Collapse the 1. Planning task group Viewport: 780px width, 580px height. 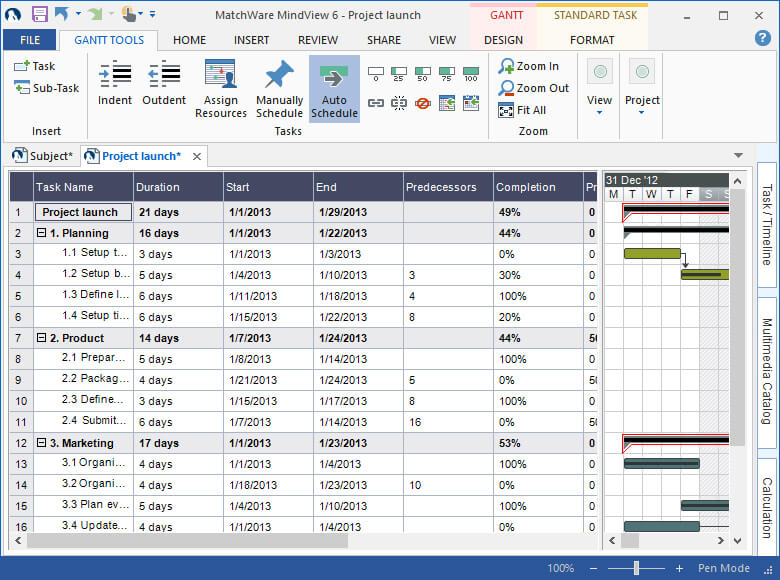click(x=42, y=233)
